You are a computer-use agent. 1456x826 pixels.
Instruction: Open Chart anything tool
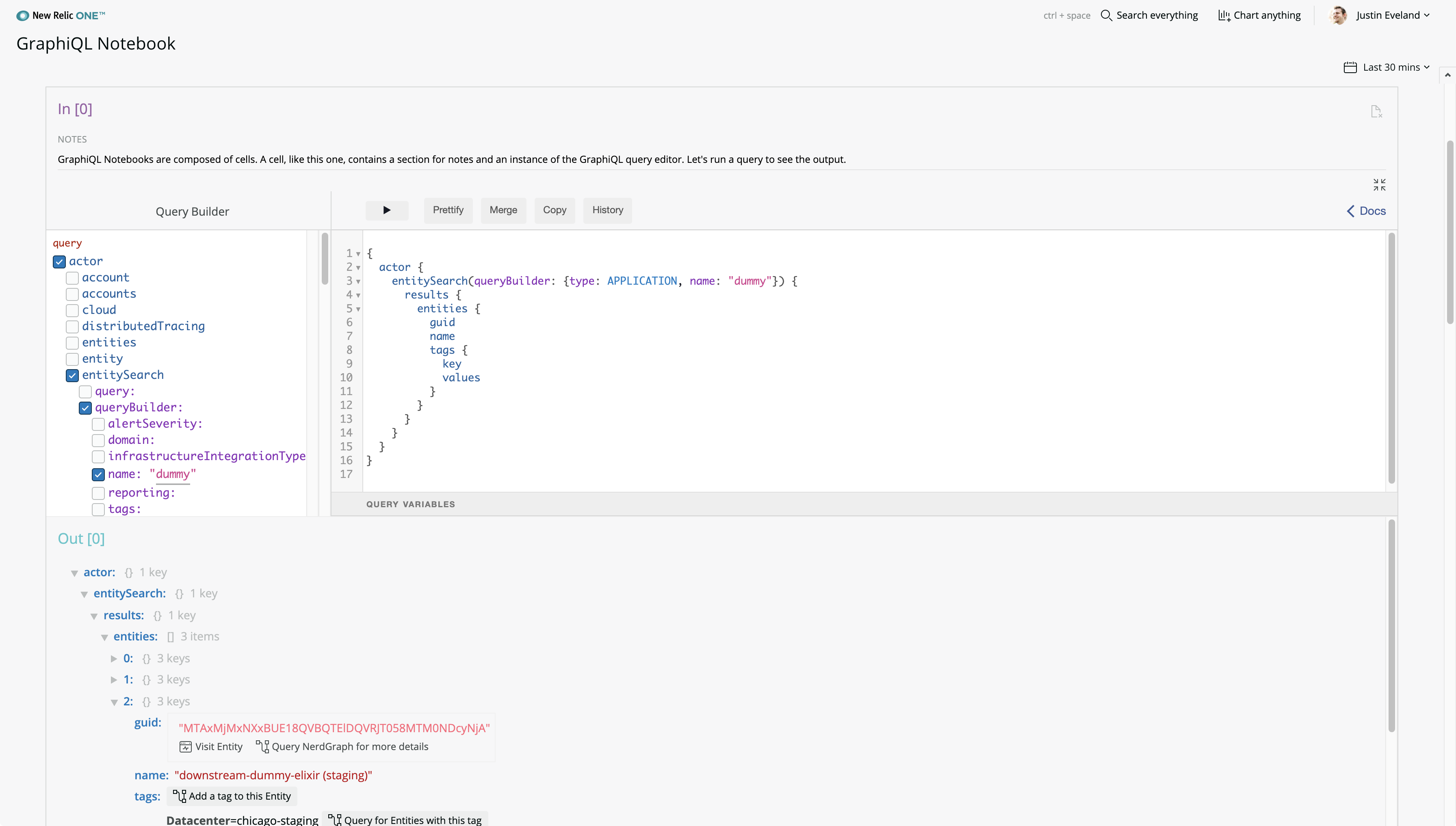click(x=1260, y=15)
